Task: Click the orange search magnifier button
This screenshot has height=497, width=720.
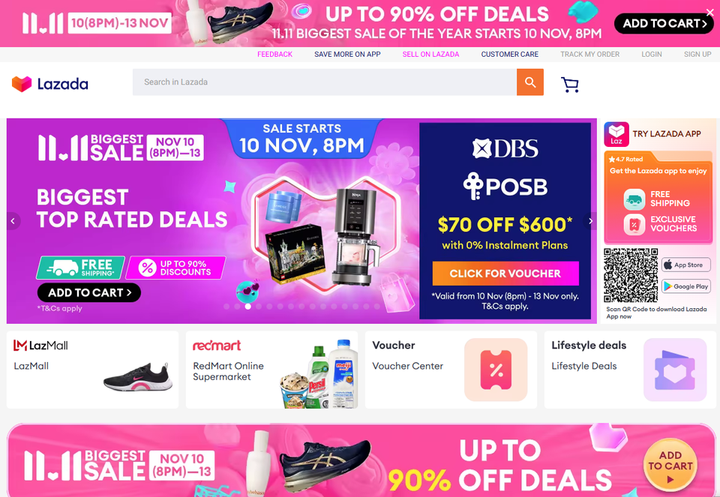Action: (x=530, y=82)
